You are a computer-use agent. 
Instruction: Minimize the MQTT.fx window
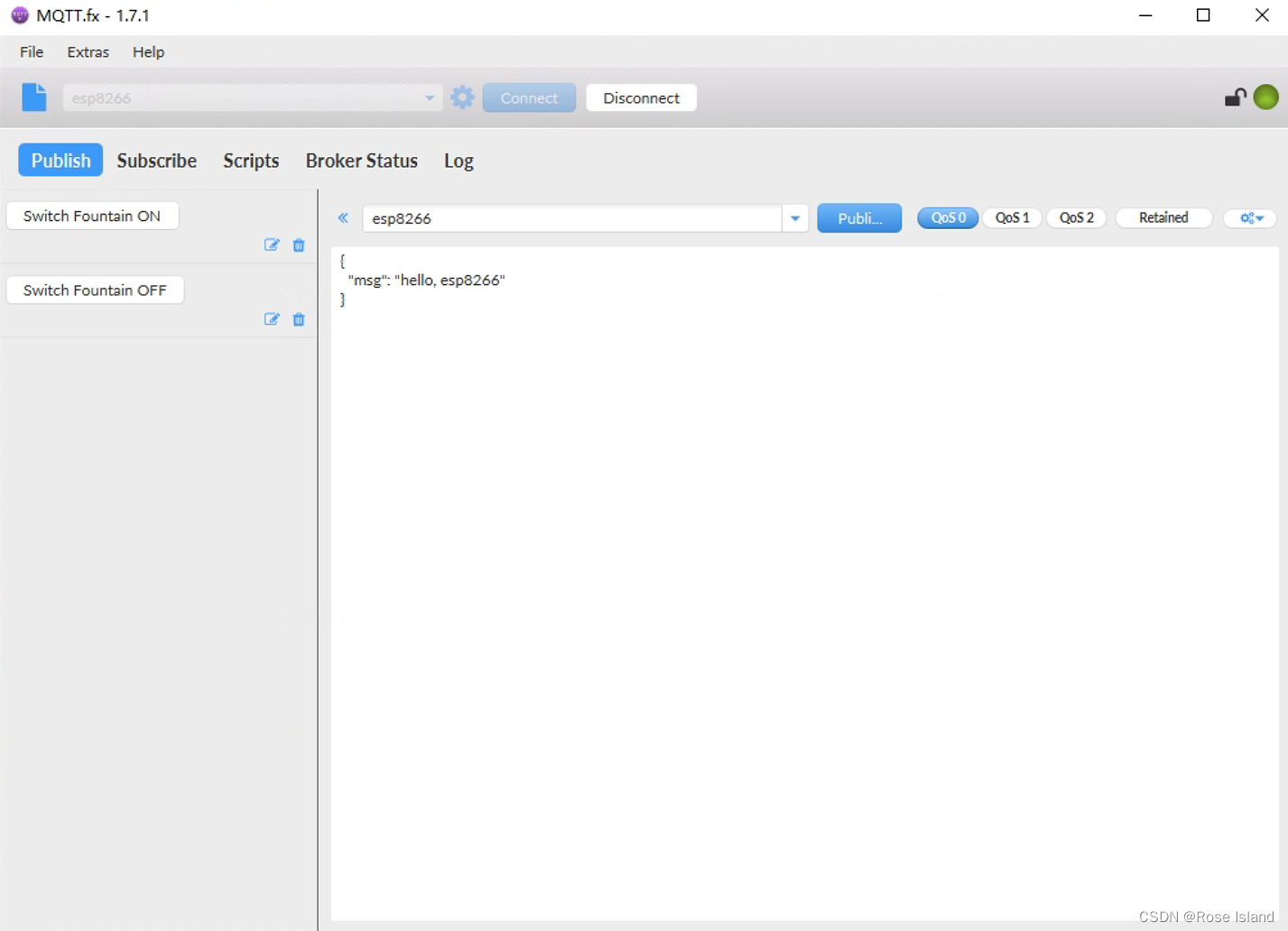(1145, 15)
